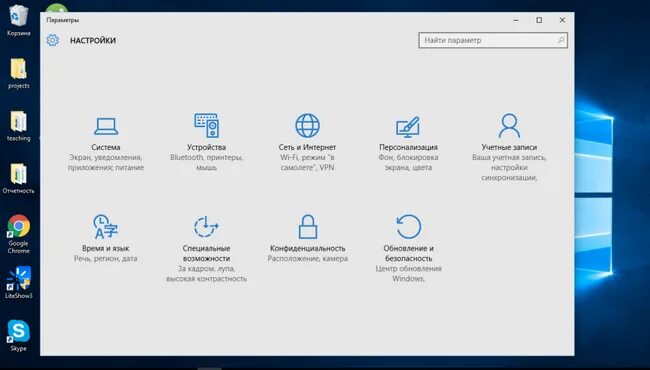The height and width of the screenshot is (370, 650).
Task: Open the Корзина recycle bin on desktop
Action: [18, 21]
